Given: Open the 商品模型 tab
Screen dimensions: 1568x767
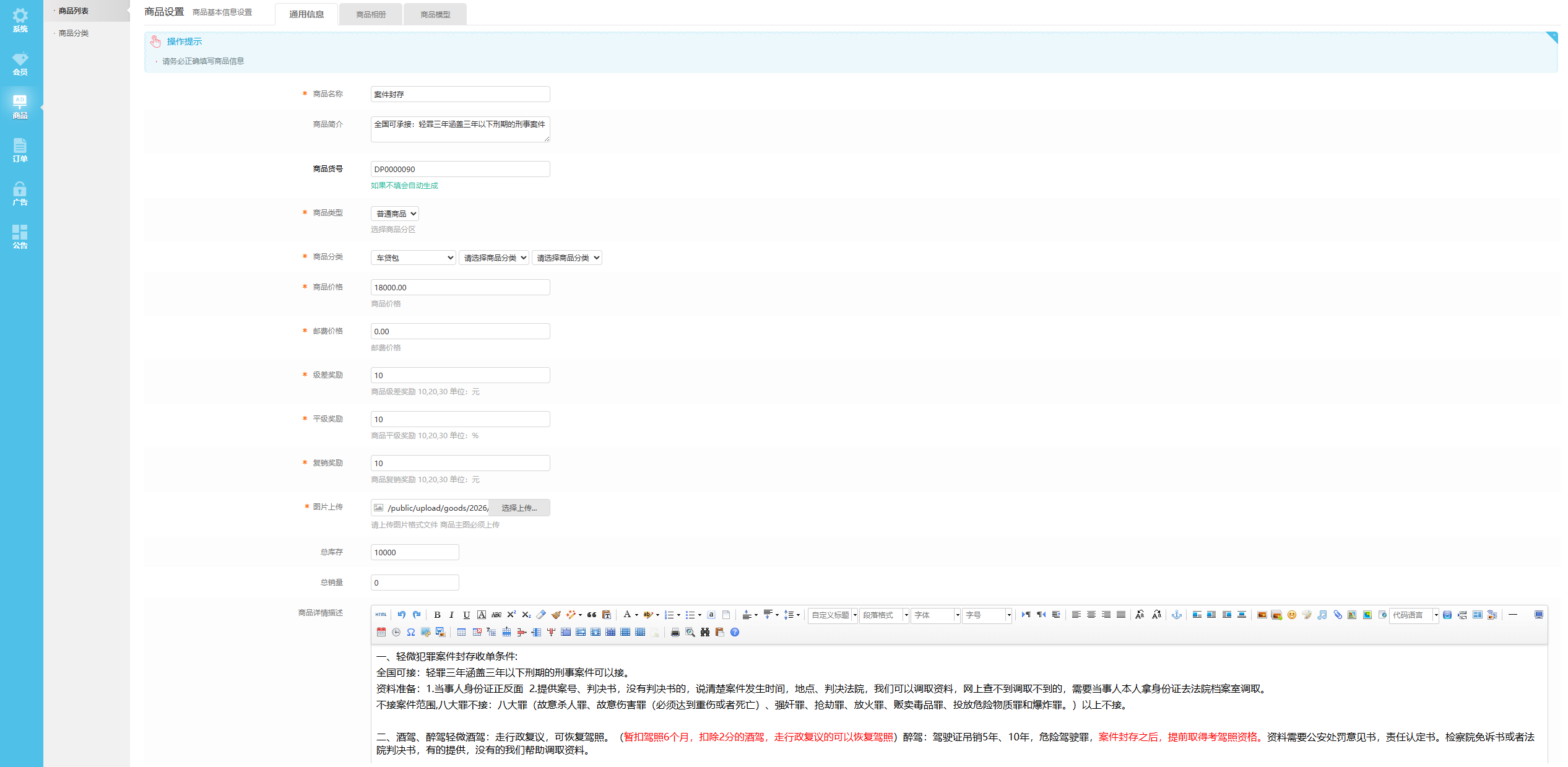Looking at the screenshot, I should click(x=435, y=14).
